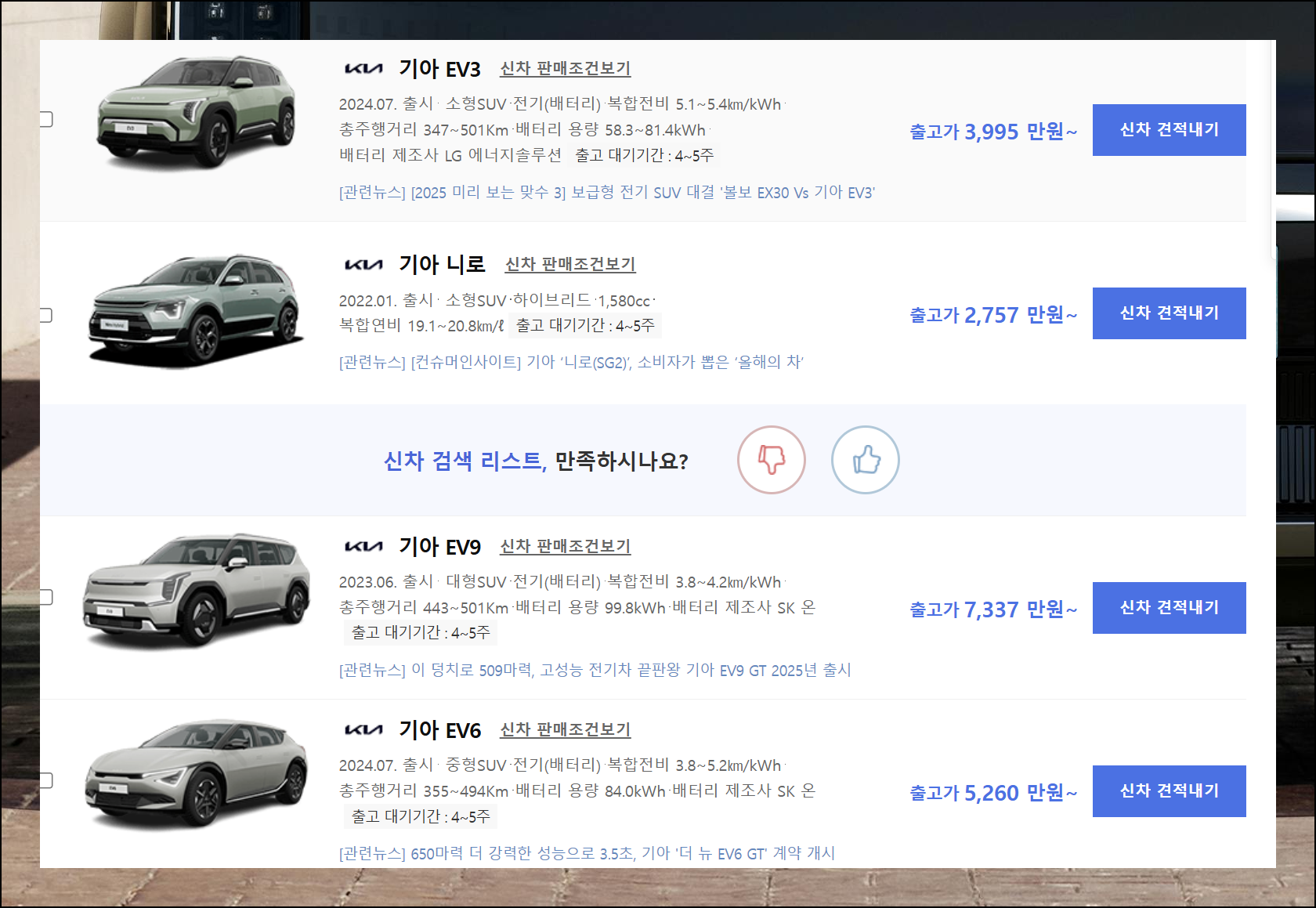The image size is (1316, 908).
Task: Open the 기아 EV3 car photo
Action: (x=196, y=112)
